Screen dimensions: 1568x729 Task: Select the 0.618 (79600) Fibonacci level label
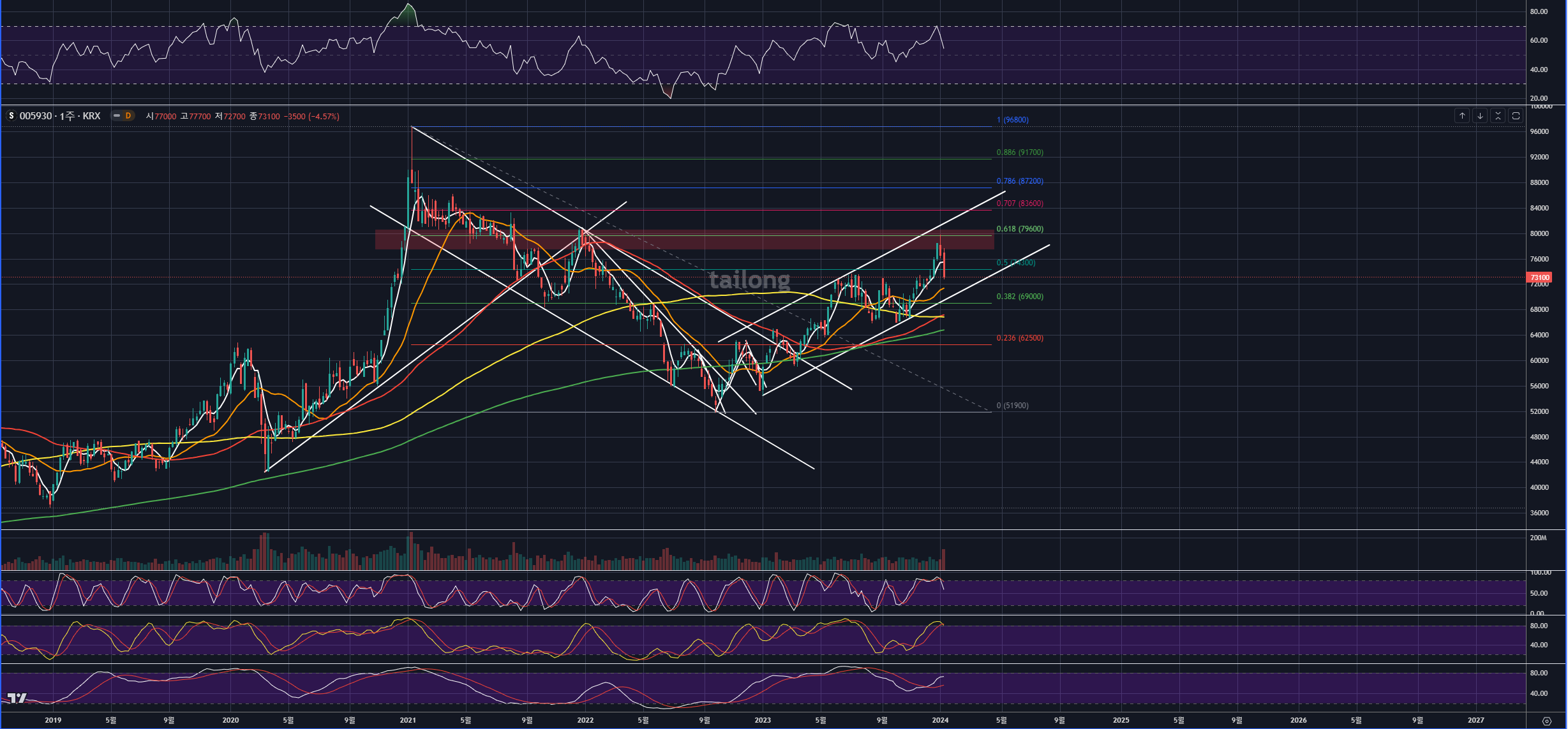pyautogui.click(x=1020, y=229)
